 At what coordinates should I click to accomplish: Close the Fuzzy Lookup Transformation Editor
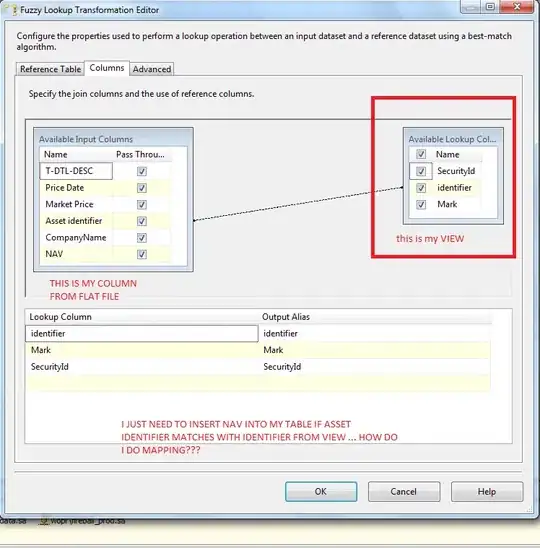coord(517,7)
